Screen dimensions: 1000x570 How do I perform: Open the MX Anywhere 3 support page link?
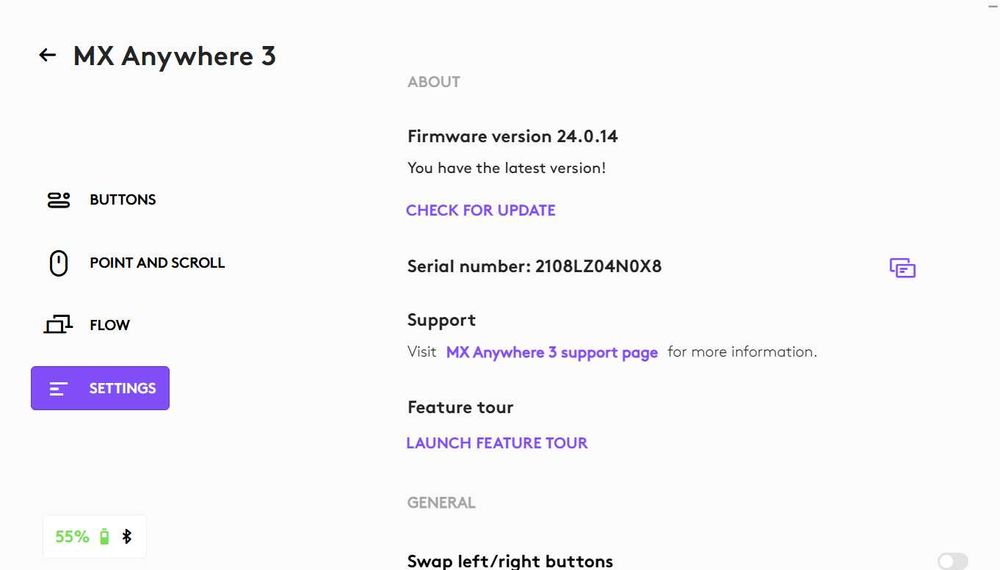[x=552, y=352]
